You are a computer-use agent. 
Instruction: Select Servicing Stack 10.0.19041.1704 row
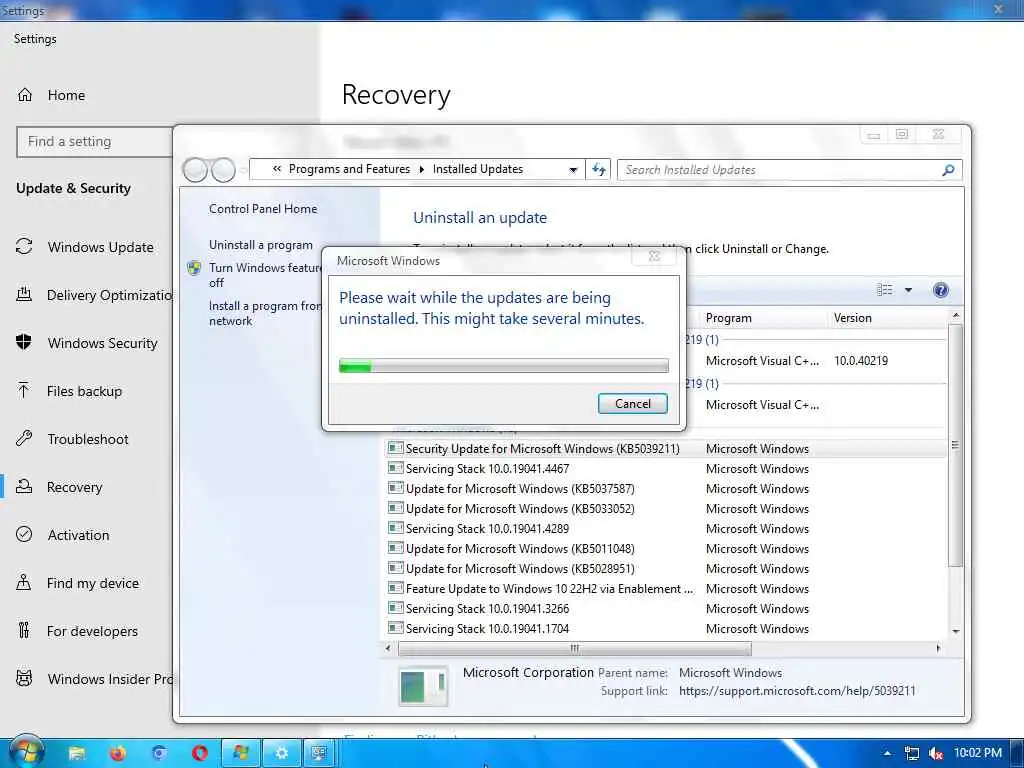(x=666, y=629)
